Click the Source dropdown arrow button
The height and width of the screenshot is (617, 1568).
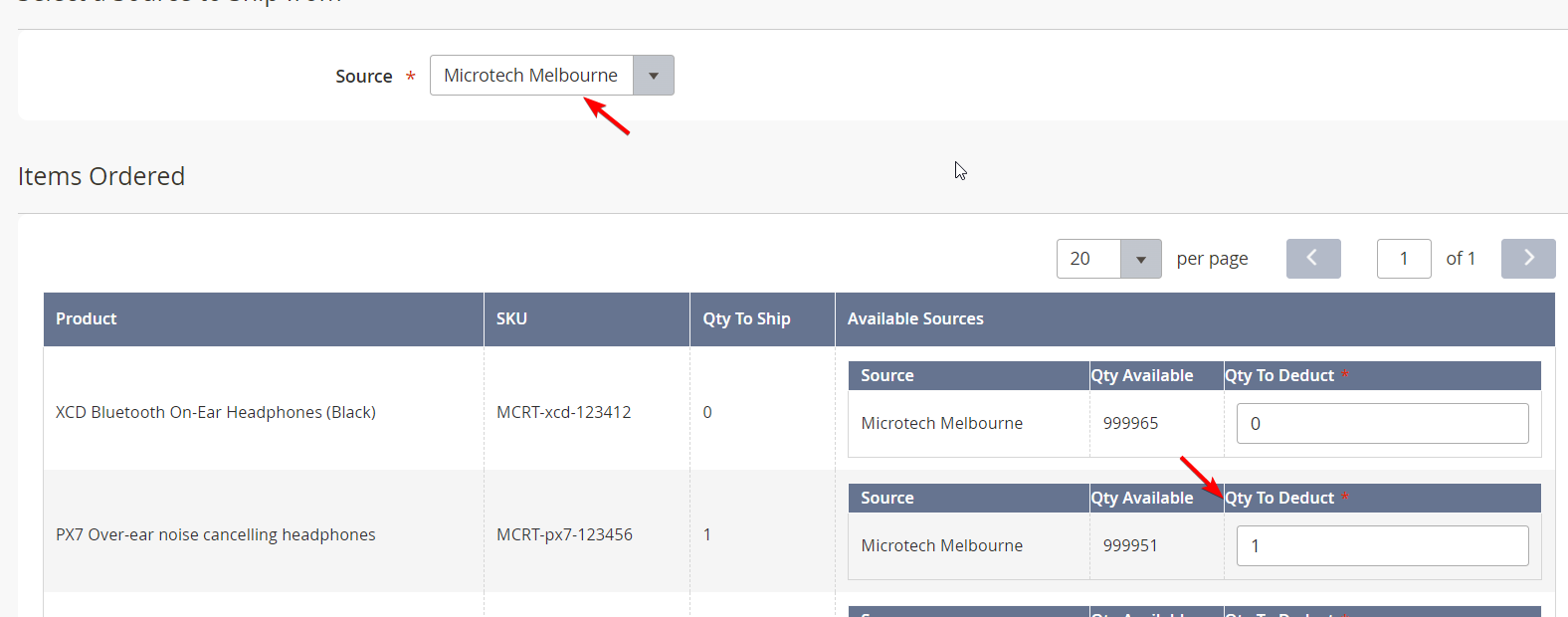(654, 76)
